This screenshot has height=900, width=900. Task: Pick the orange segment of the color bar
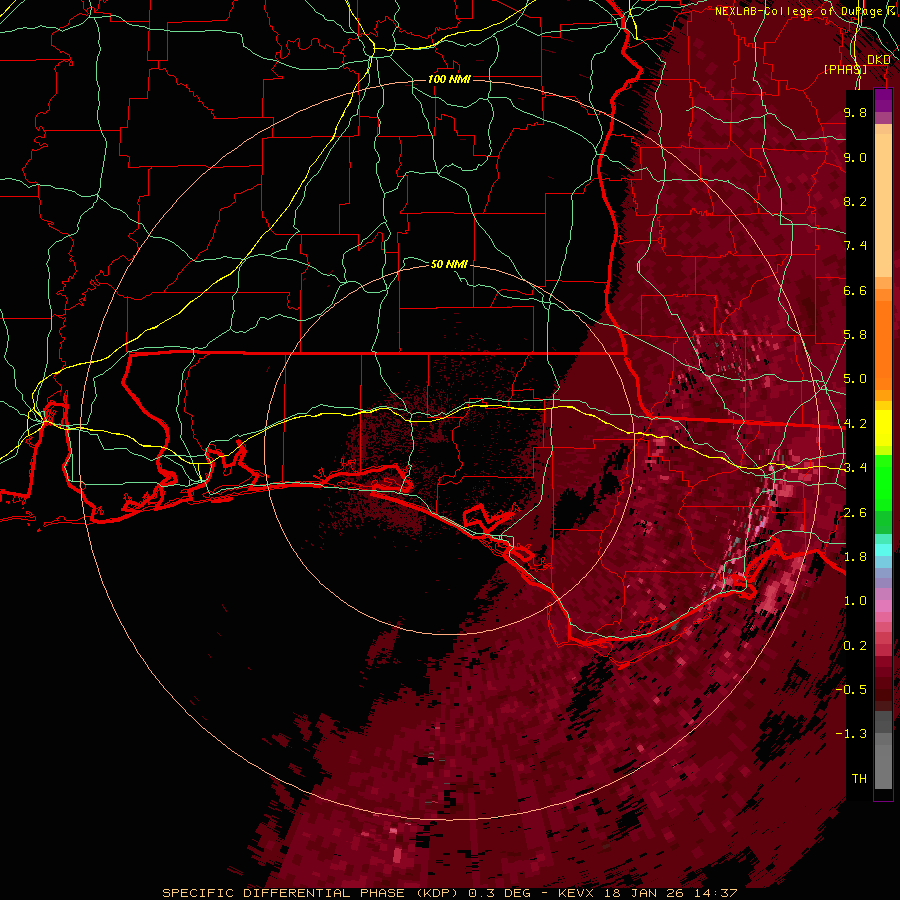pos(883,344)
